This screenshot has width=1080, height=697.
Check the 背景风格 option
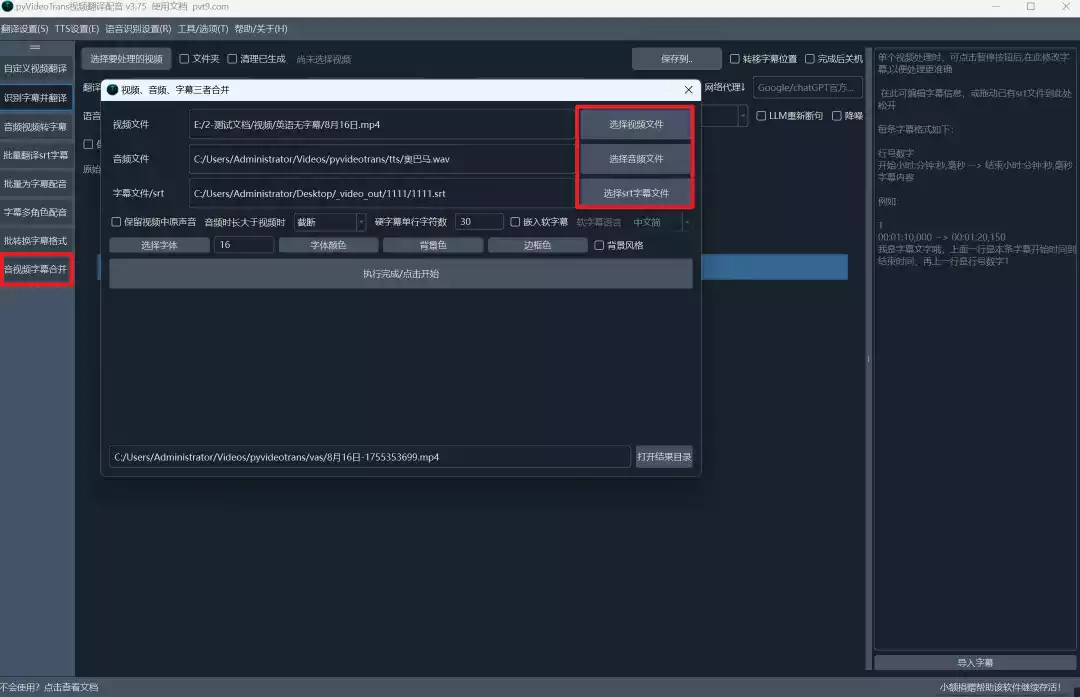(599, 245)
